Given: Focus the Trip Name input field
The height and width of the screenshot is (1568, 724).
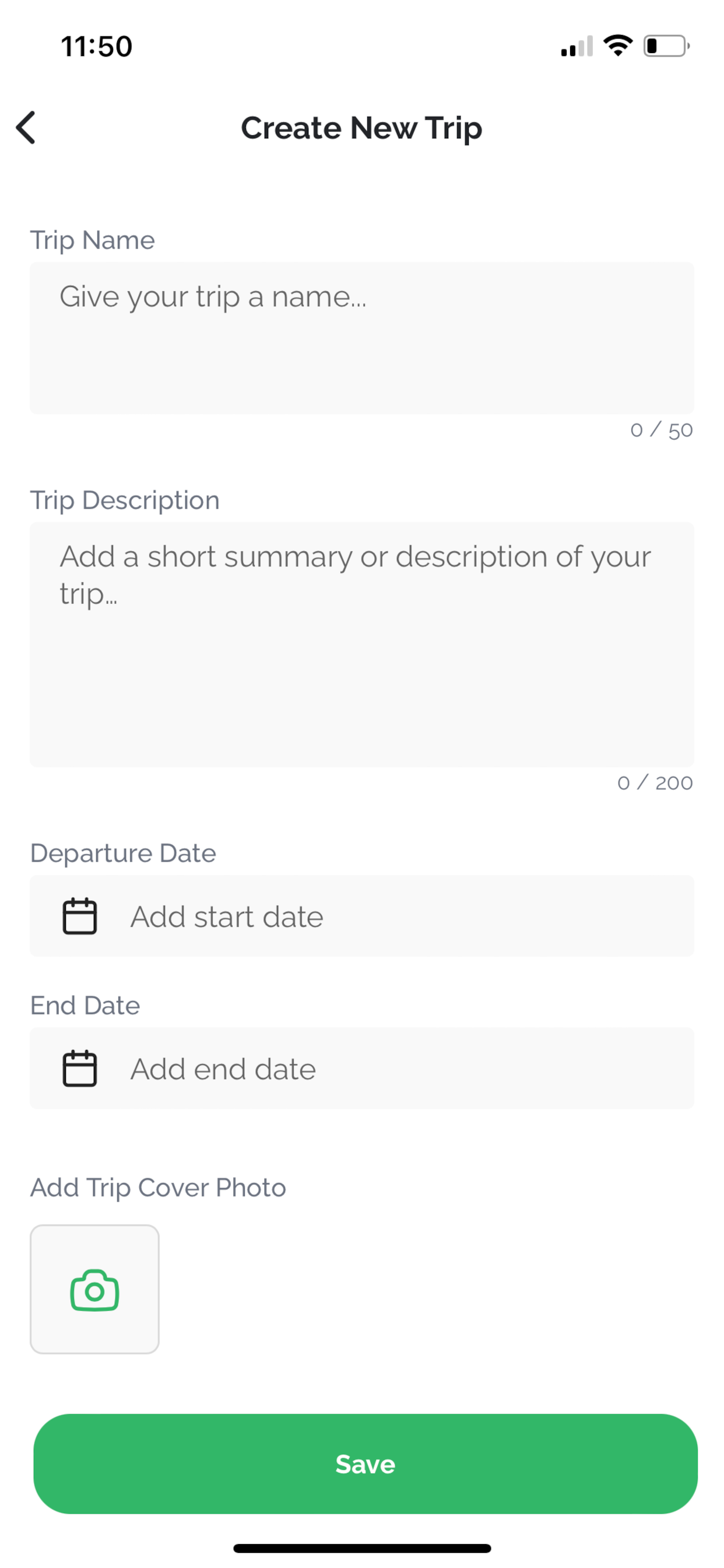Looking at the screenshot, I should [x=362, y=338].
